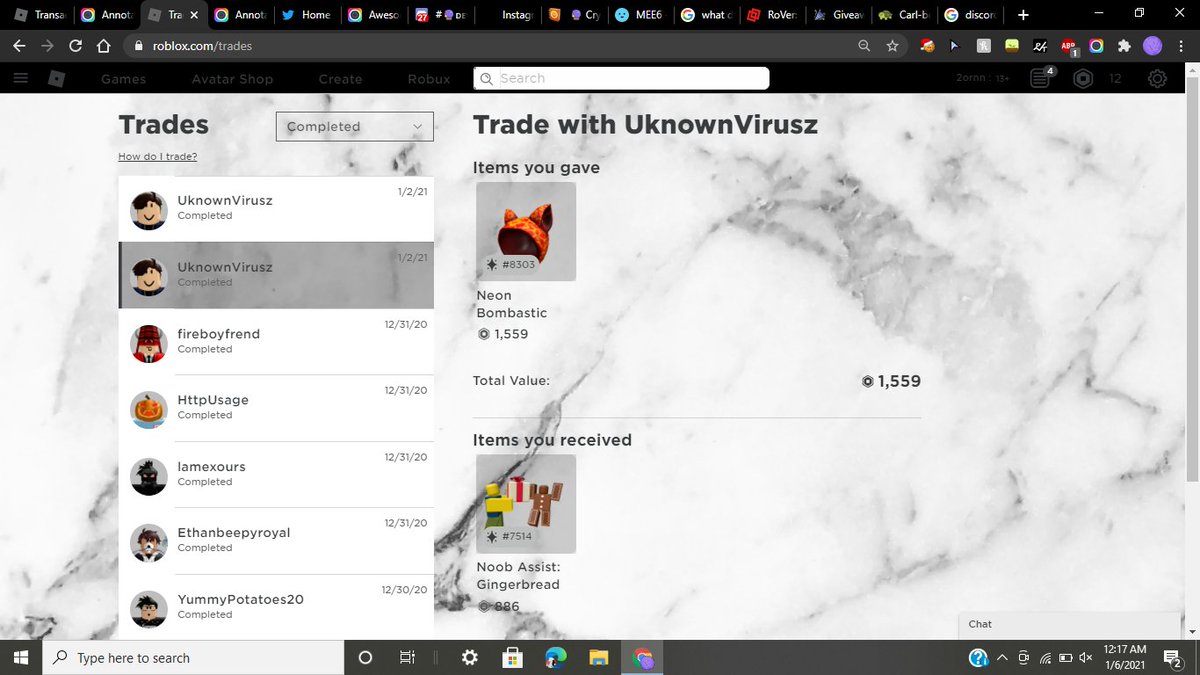Click the Noob Assist: Gingerbread item name
This screenshot has width=1200, height=675.
518,576
